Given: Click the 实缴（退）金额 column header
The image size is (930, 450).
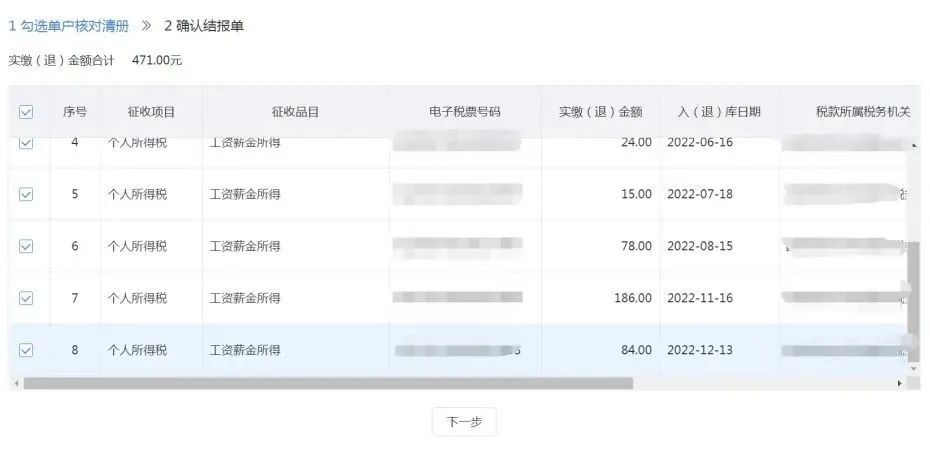Looking at the screenshot, I should pos(600,112).
